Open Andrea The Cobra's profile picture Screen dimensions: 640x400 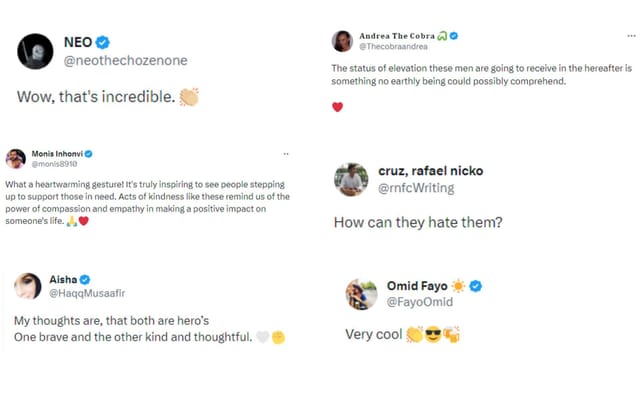(342, 40)
